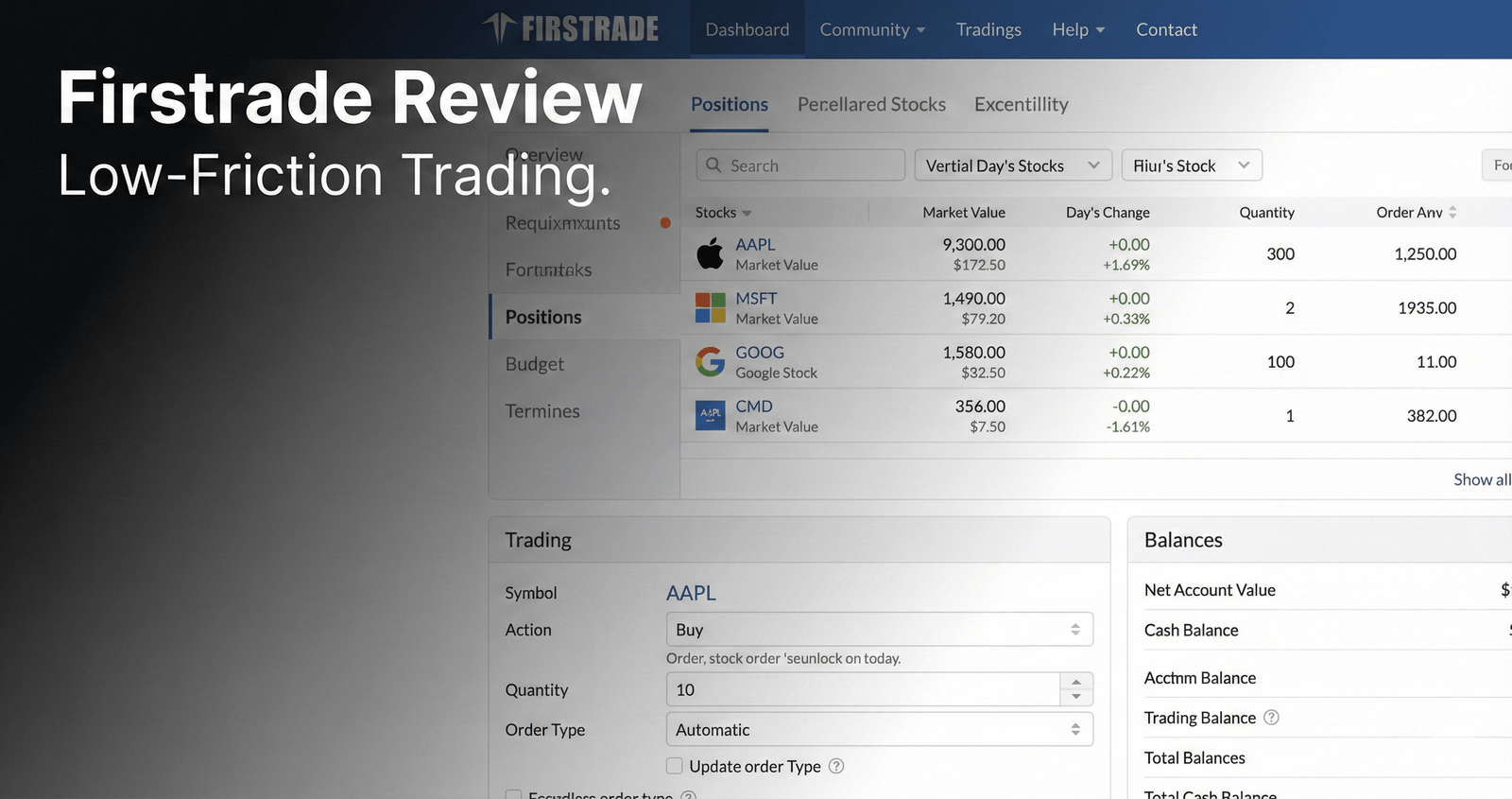Click the $32.50 price under GOOG
The height and width of the screenshot is (799, 1512).
[x=983, y=373]
